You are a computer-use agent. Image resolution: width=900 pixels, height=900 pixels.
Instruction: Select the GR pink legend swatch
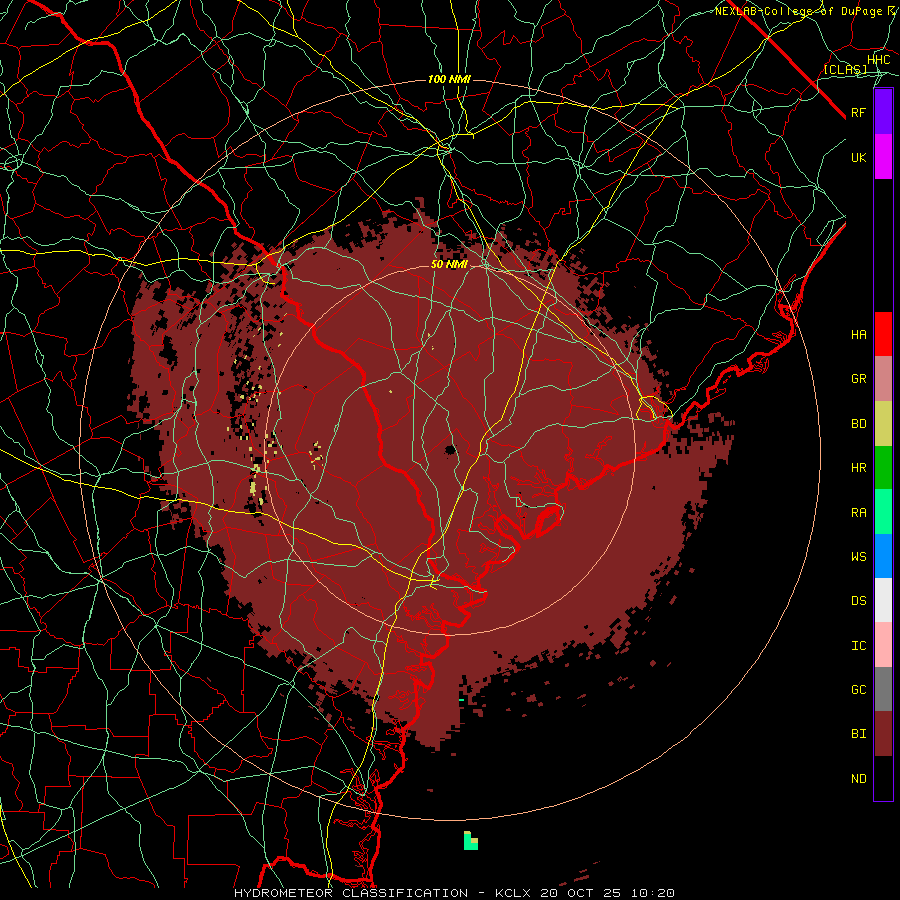coord(883,378)
